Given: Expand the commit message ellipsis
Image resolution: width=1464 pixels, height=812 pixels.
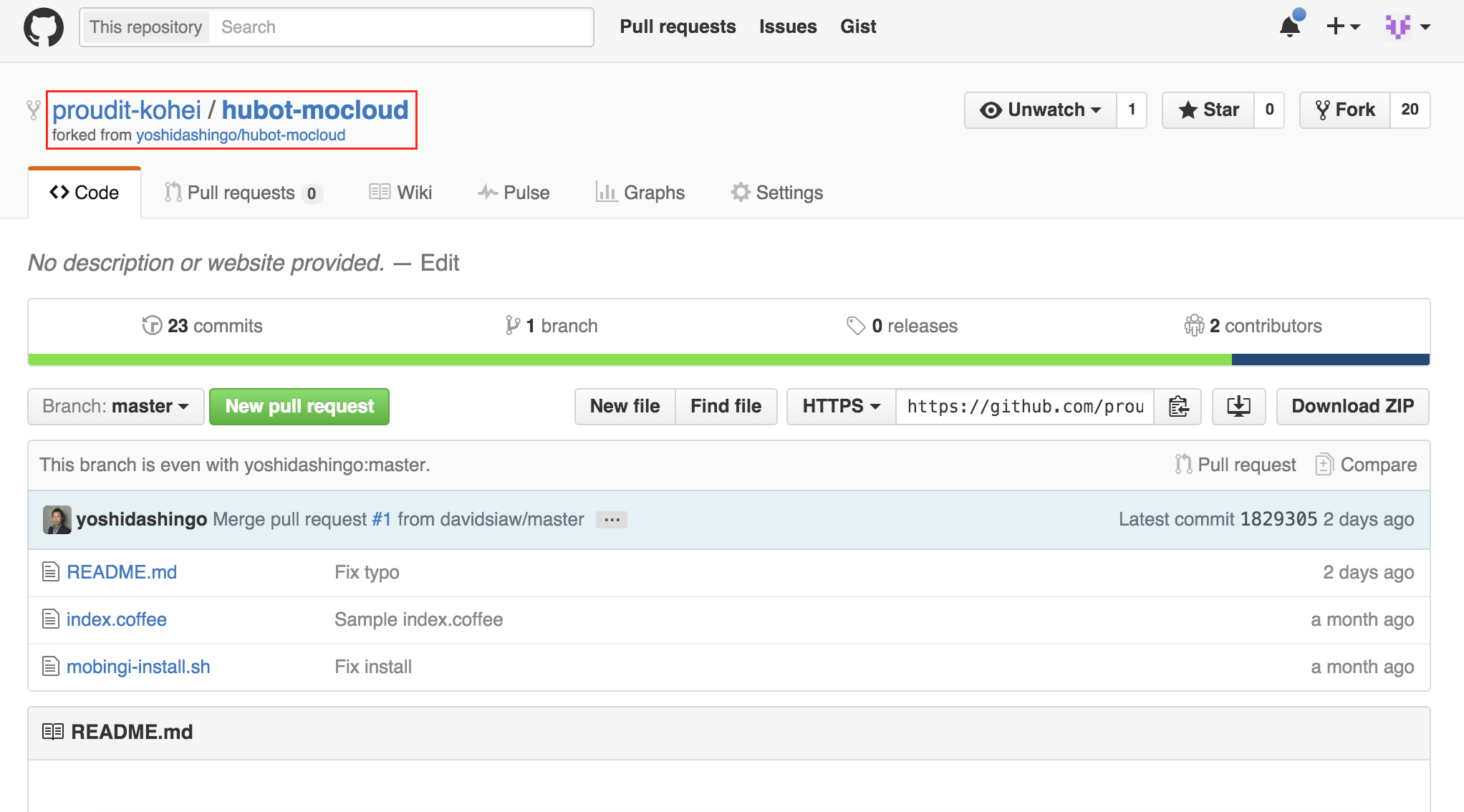Looking at the screenshot, I should pos(611,519).
